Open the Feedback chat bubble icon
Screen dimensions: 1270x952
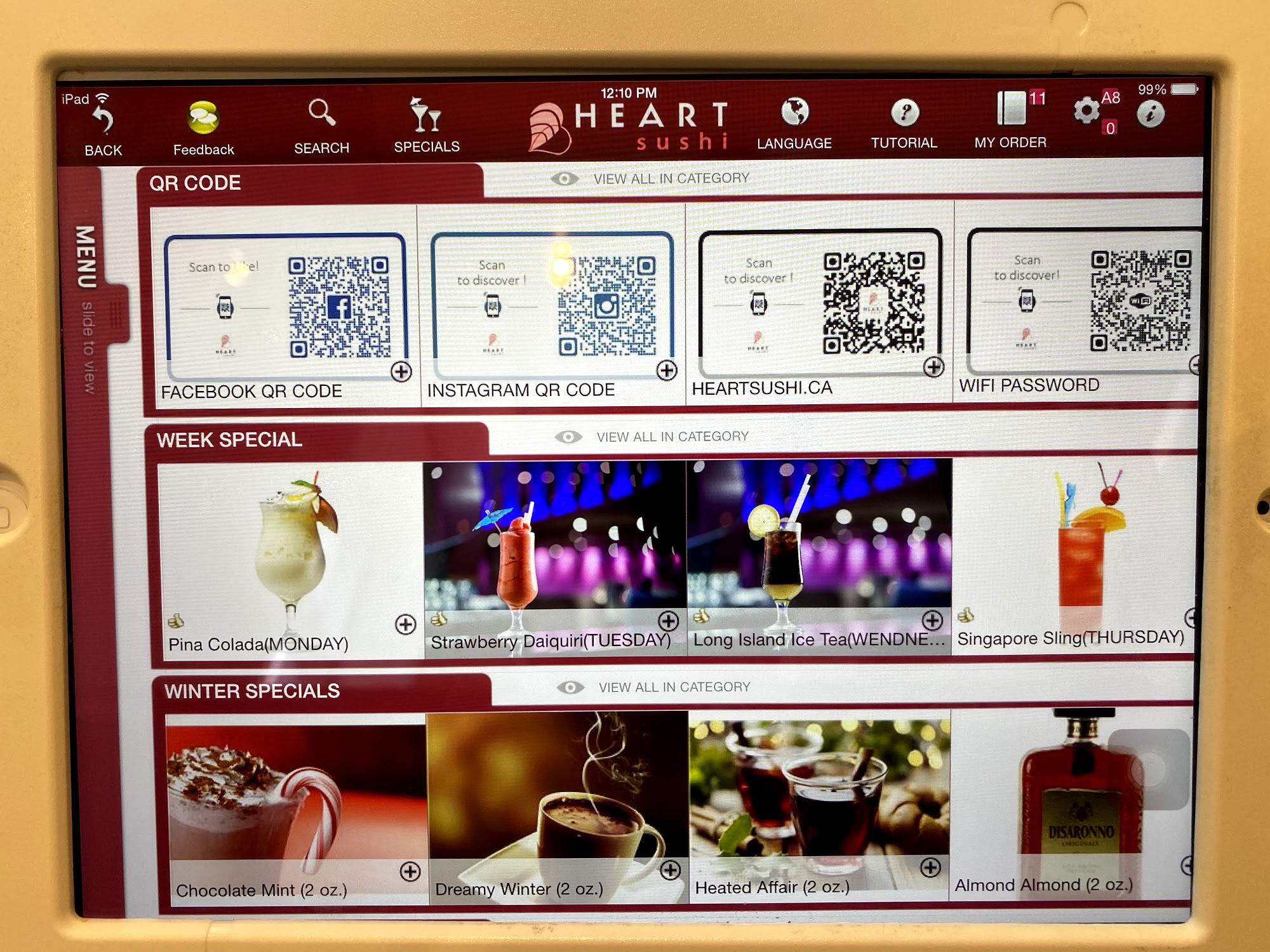click(203, 118)
